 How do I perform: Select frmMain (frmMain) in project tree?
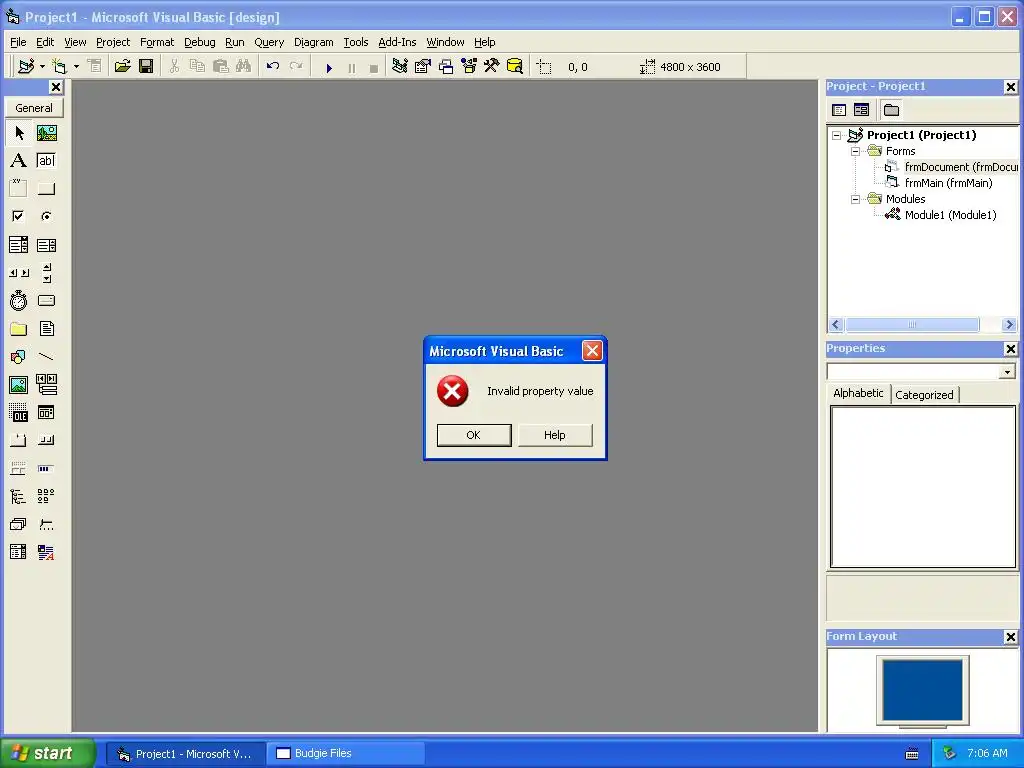pyautogui.click(x=948, y=184)
